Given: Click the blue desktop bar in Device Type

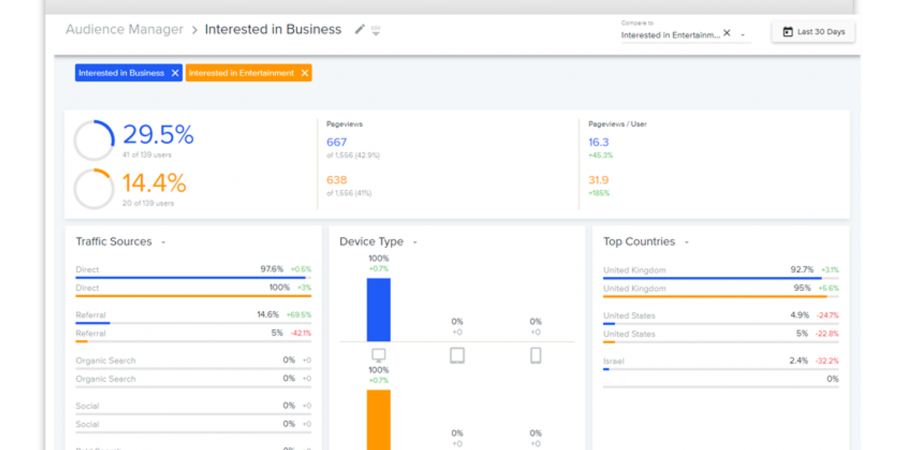Looking at the screenshot, I should tap(378, 309).
